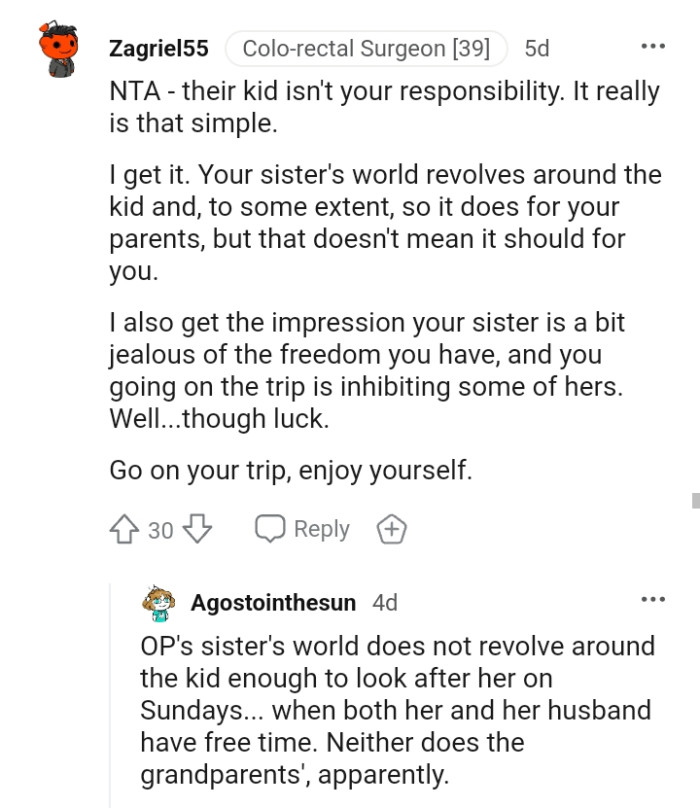700x808 pixels.
Task: Open Agostointhesun's comment overflow menu
Action: (655, 597)
